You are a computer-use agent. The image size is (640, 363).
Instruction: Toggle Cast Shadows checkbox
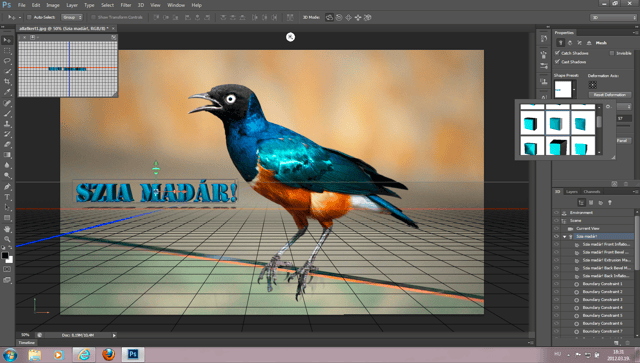(557, 62)
